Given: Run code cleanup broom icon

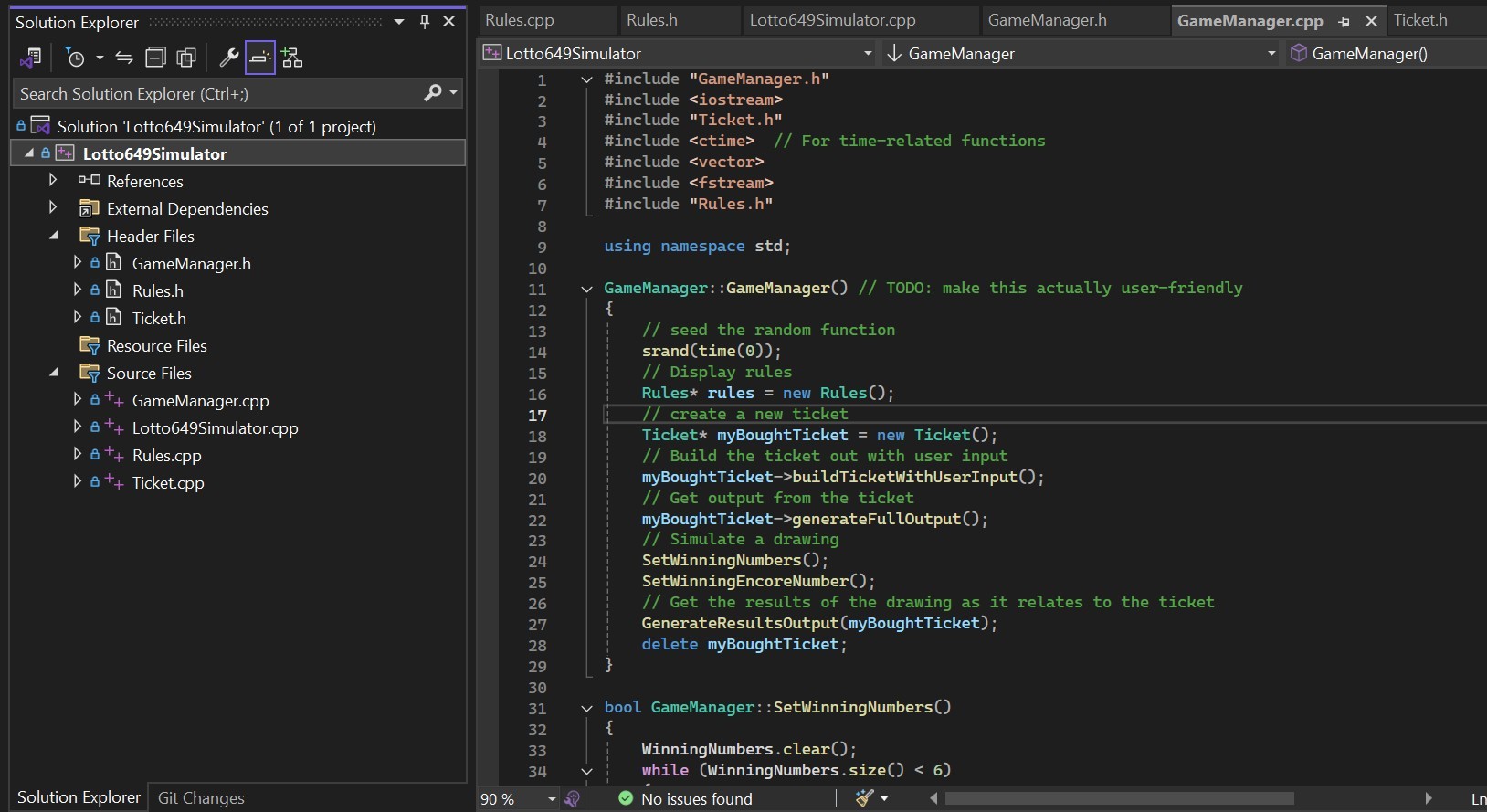Looking at the screenshot, I should (864, 798).
